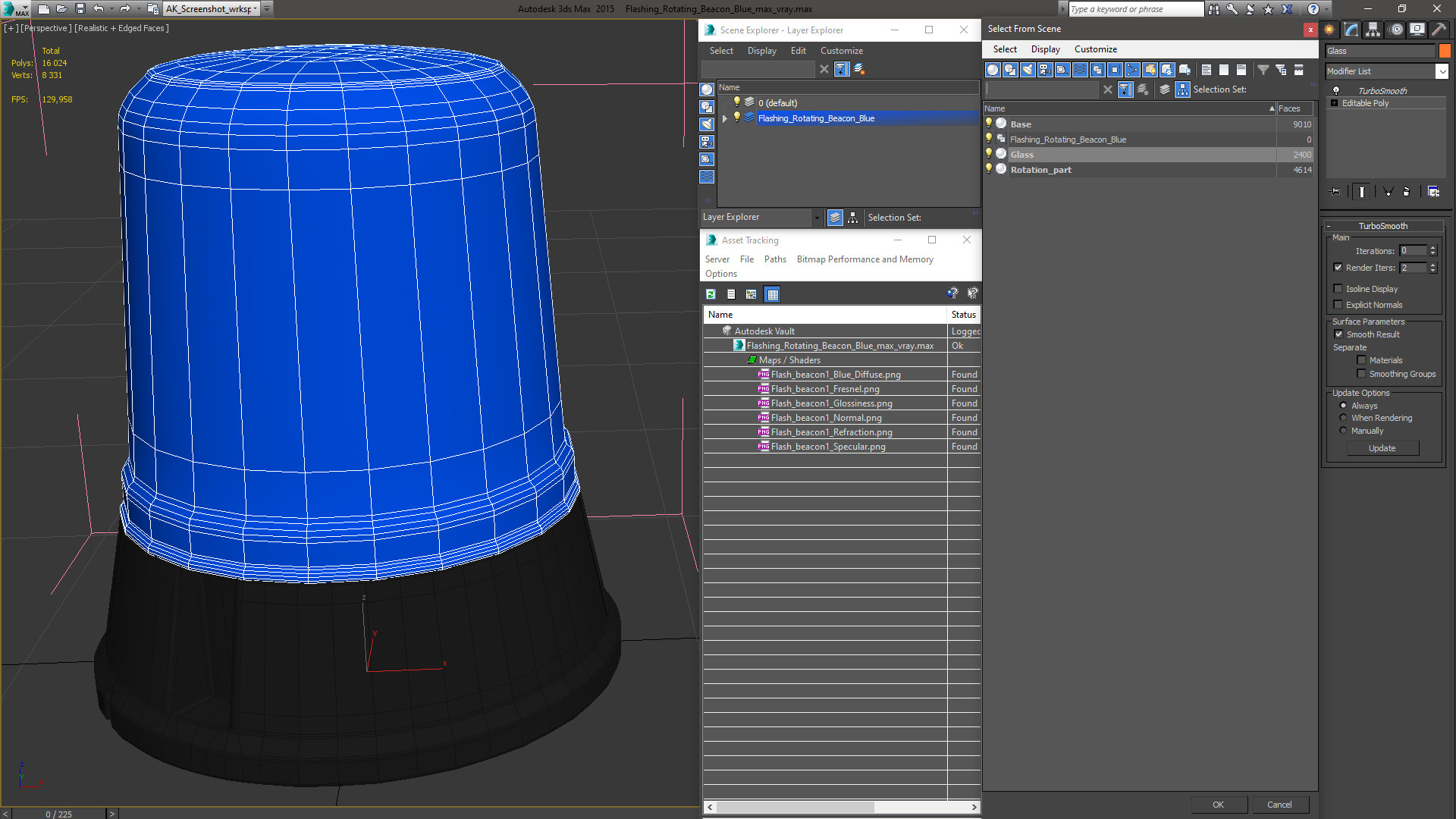Image resolution: width=1456 pixels, height=819 pixels.
Task: Click the orange object color swatch
Action: [x=1445, y=51]
